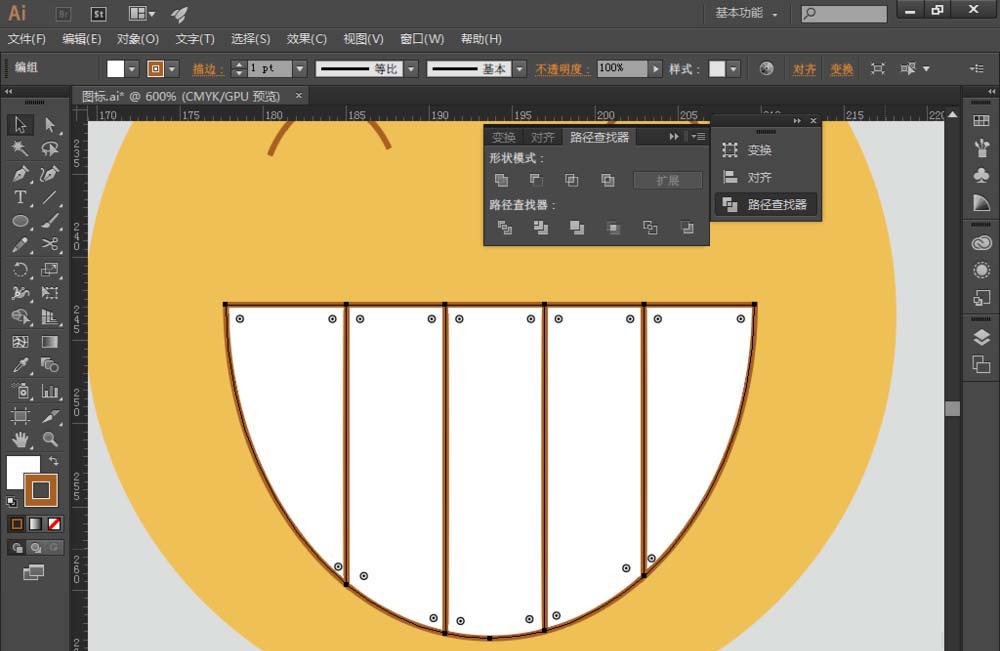Select the Rotate tool

20,269
